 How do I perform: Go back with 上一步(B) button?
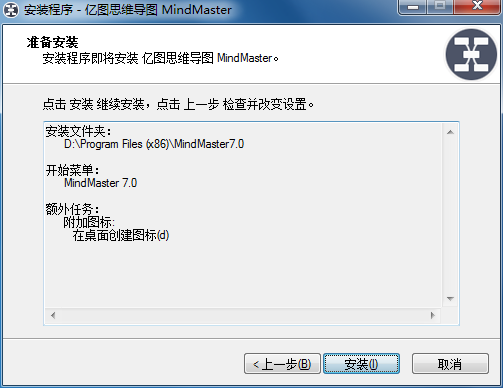coord(282,364)
